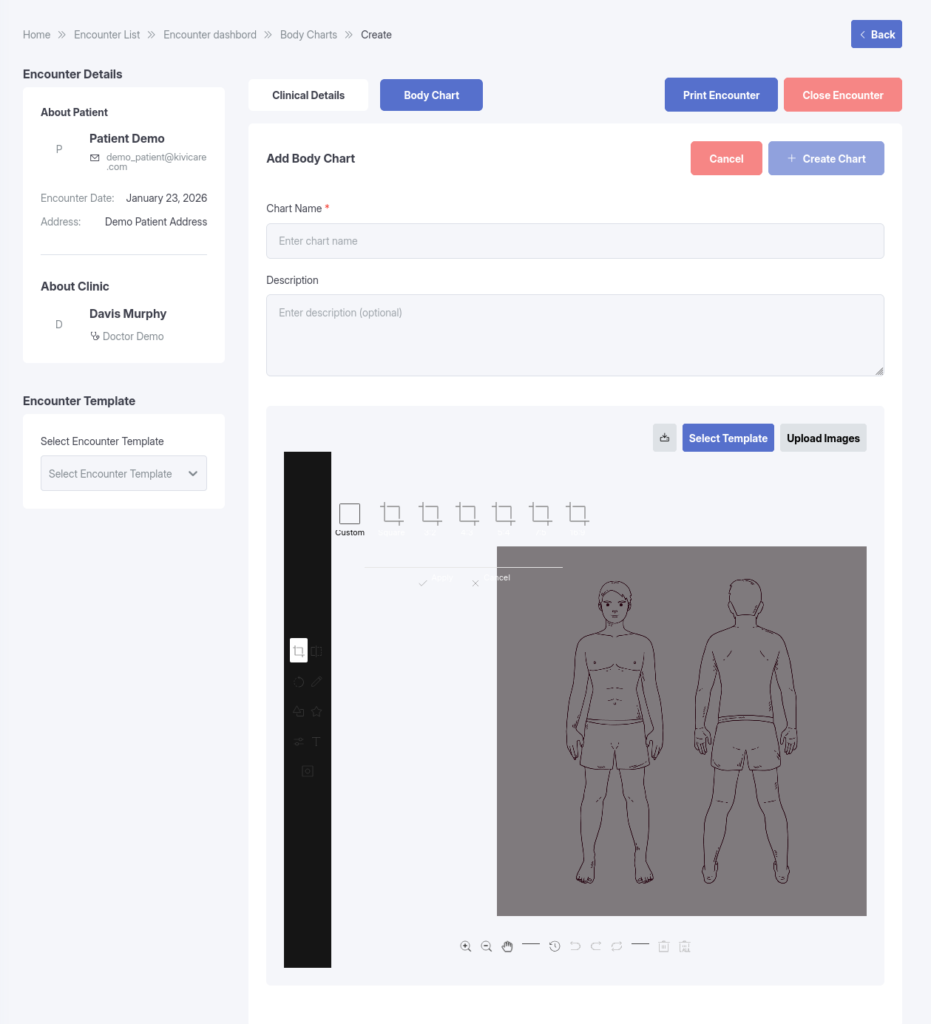Choose the Custom crop preset
This screenshot has height=1024, width=931.
[x=349, y=515]
